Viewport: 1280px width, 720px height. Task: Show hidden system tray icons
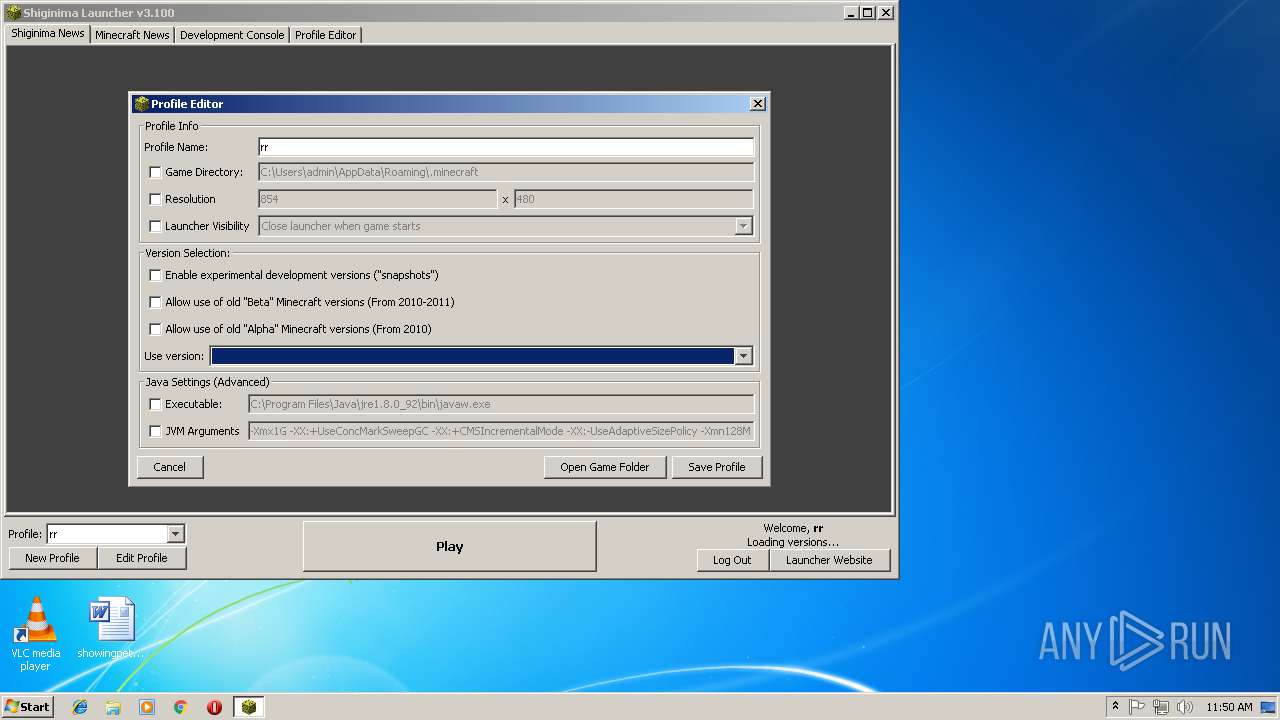tap(1115, 707)
